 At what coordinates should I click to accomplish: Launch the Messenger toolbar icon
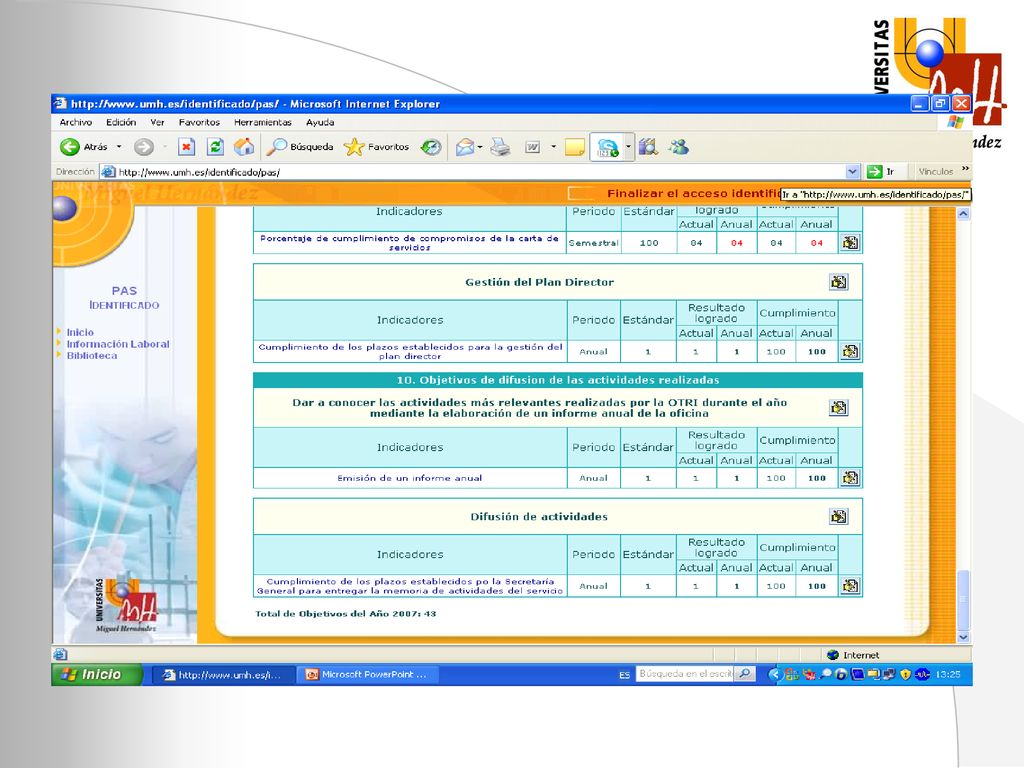tap(679, 147)
